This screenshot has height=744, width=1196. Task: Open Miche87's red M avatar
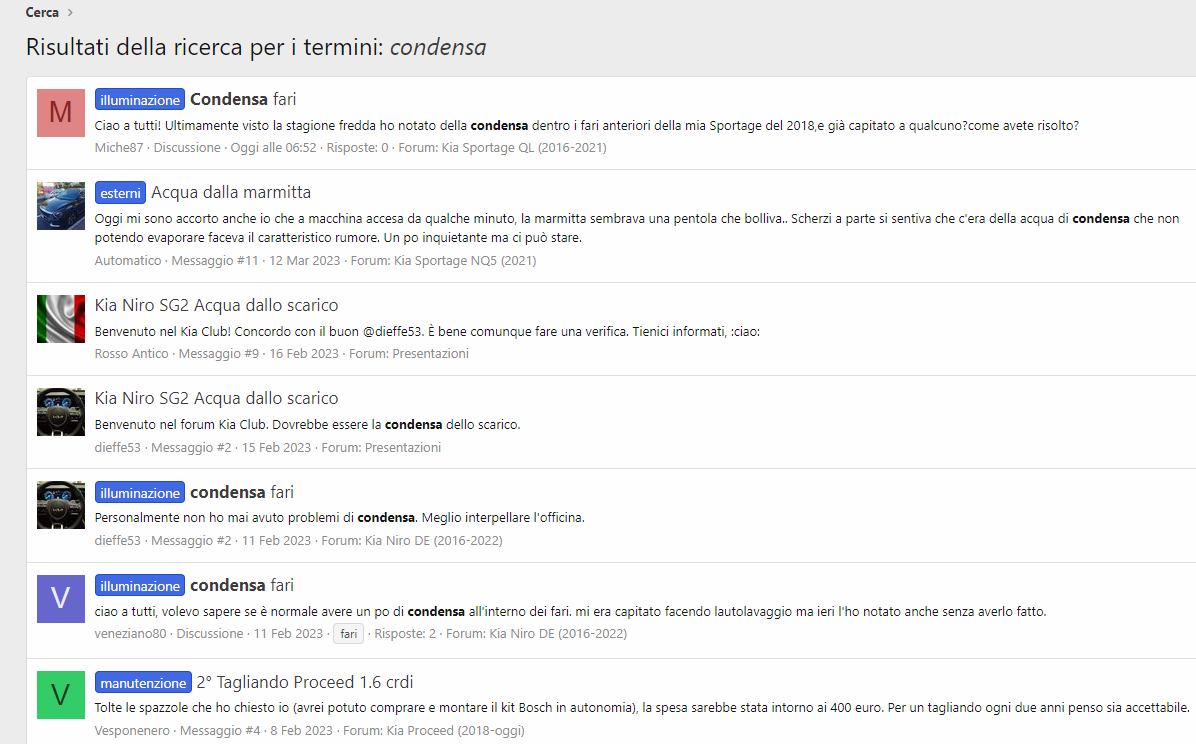pyautogui.click(x=61, y=113)
